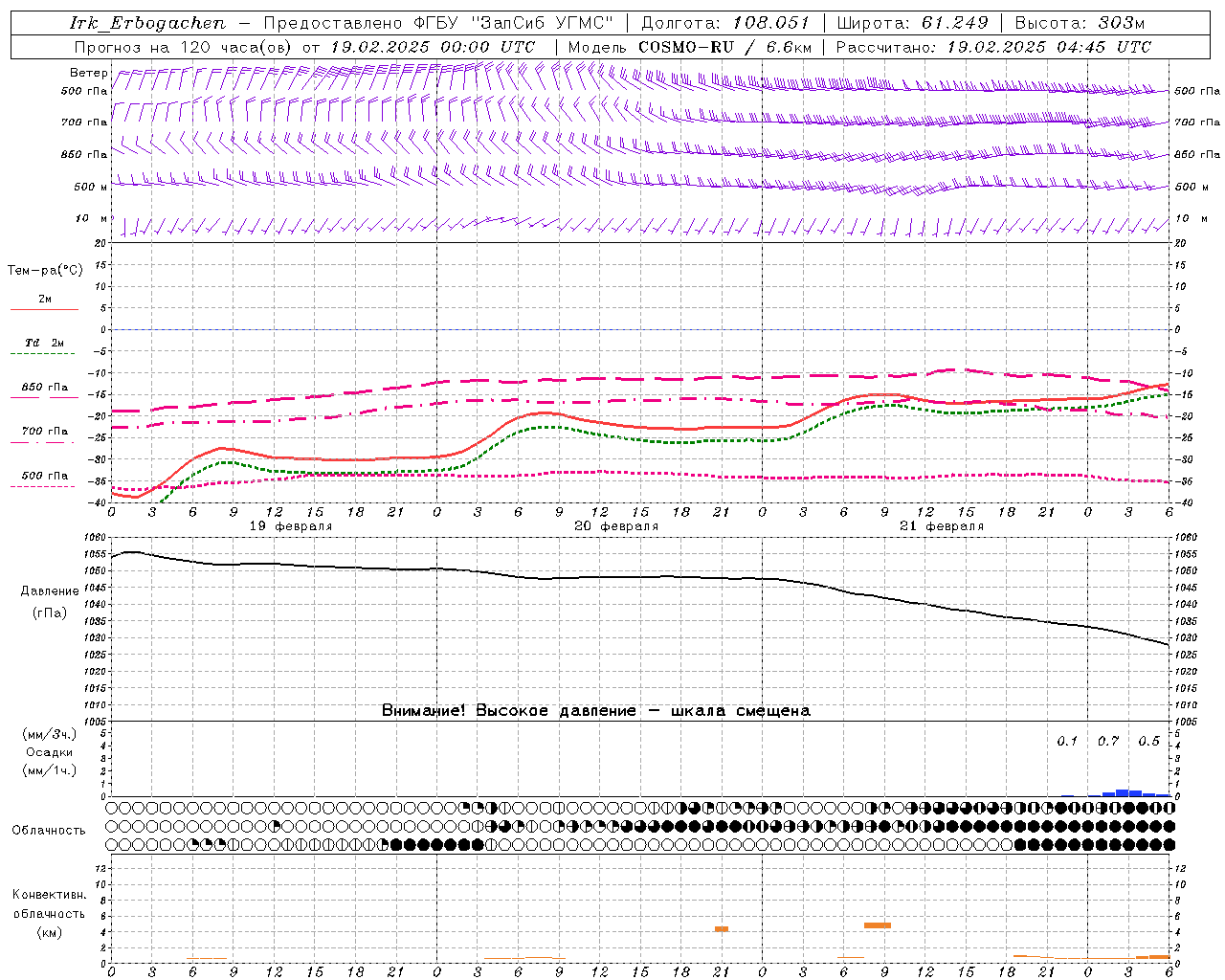This screenshot has width=1225, height=980.
Task: Select the provider text ФГБУ "ЗапСиб УГМС"
Action: pyautogui.click(x=515, y=23)
